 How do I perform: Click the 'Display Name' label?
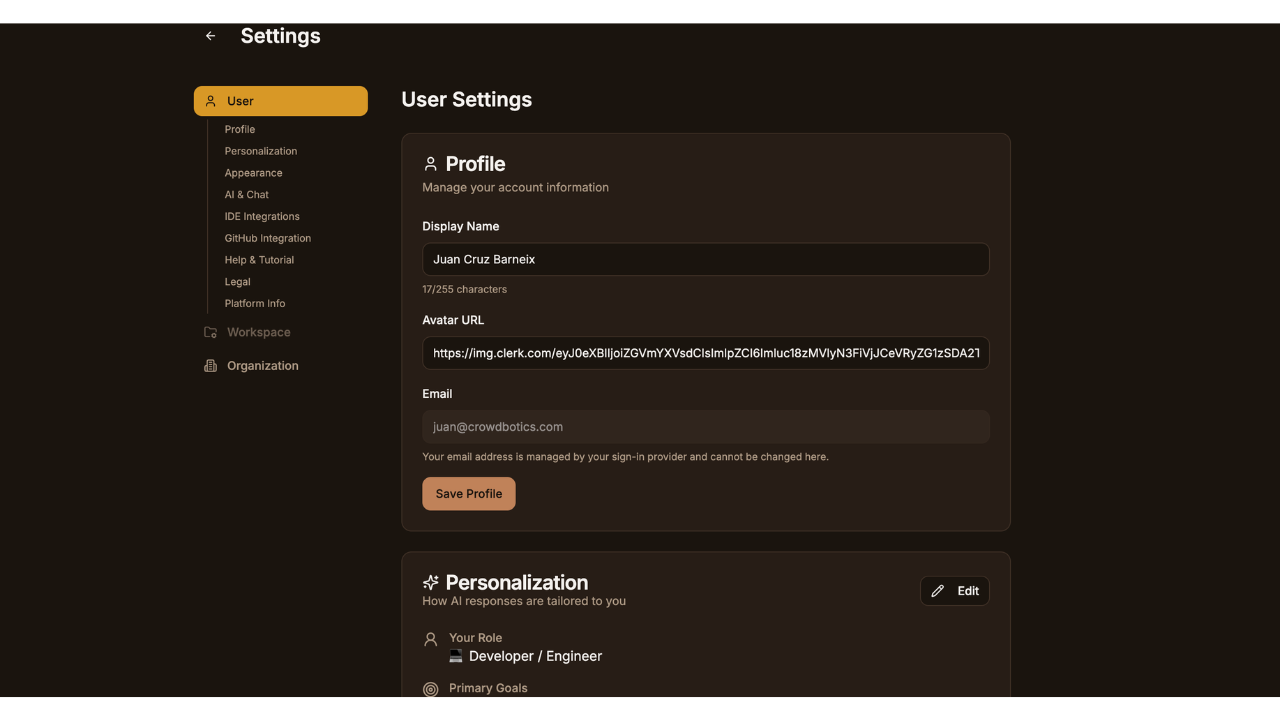(x=461, y=226)
